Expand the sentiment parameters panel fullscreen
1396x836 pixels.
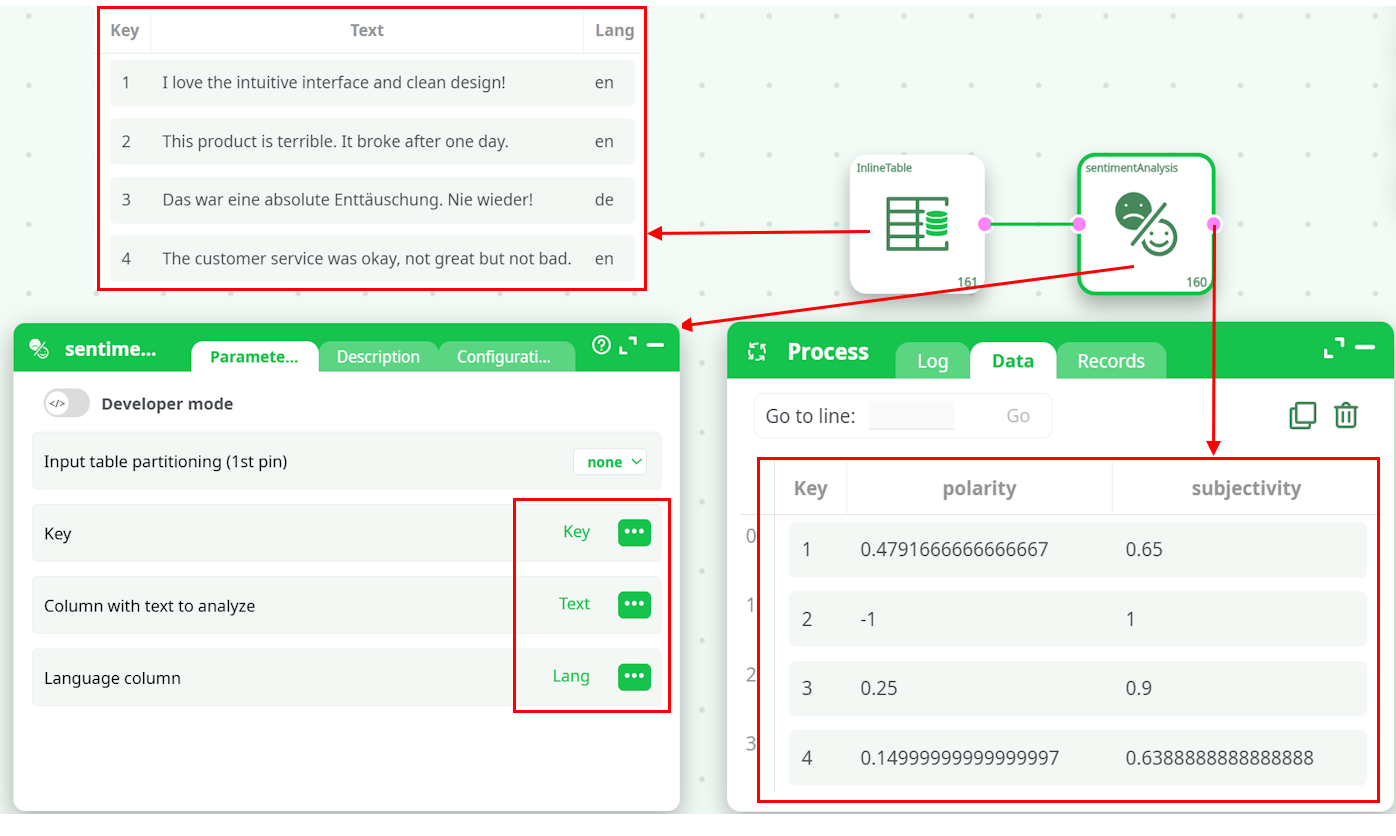coord(628,345)
